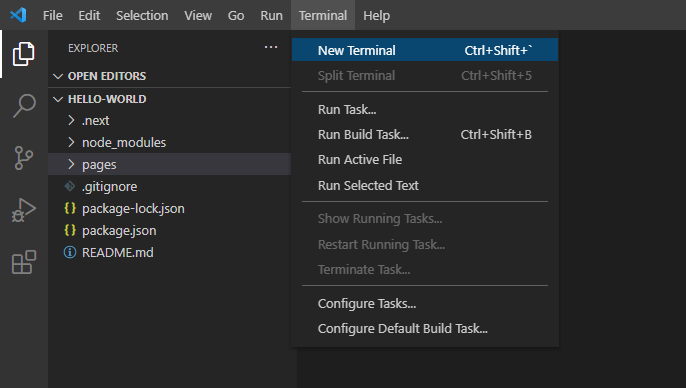
Task: Close the Terminal menu in menu bar
Action: point(323,15)
